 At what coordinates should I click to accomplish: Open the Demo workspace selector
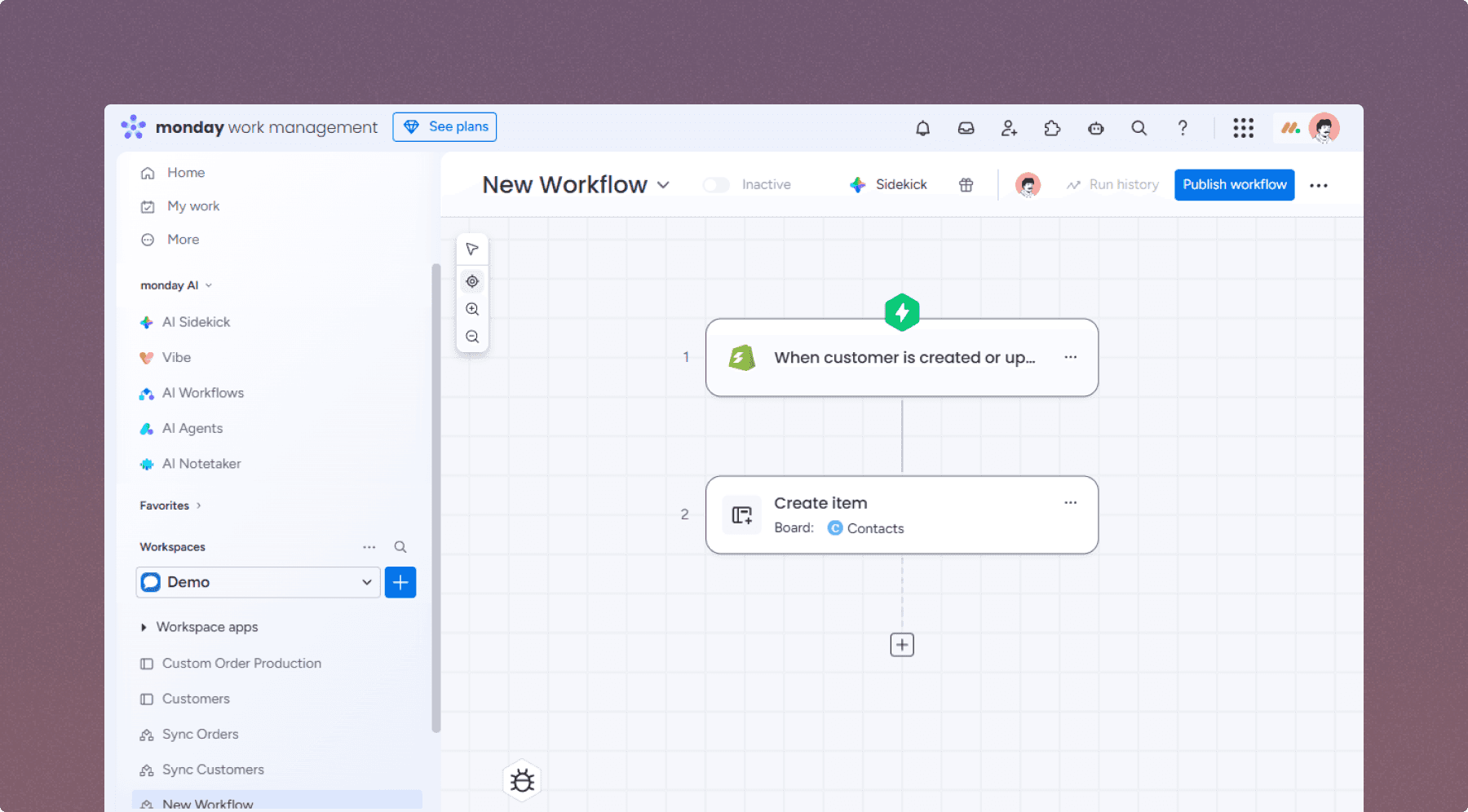pyautogui.click(x=258, y=582)
